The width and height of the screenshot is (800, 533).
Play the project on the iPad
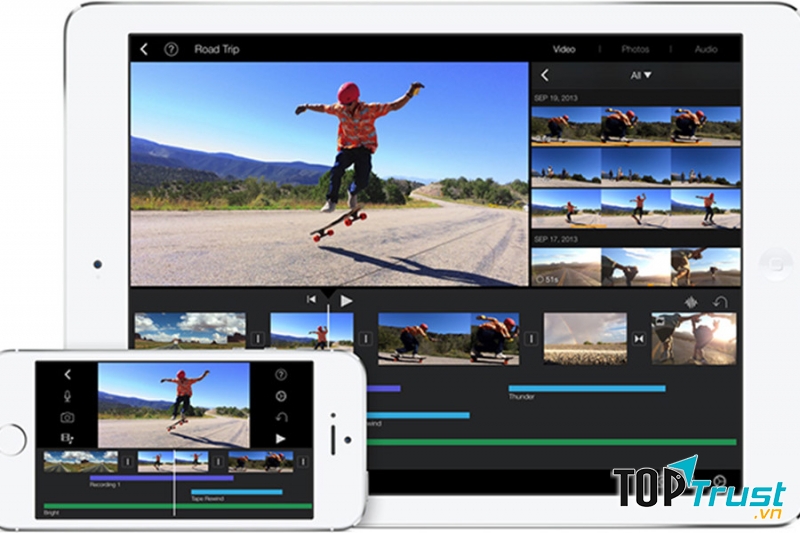346,301
